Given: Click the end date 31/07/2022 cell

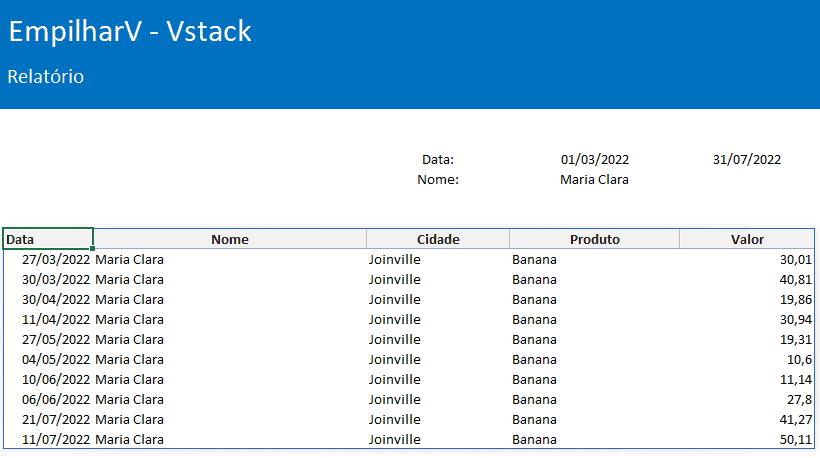Looking at the screenshot, I should 747,159.
